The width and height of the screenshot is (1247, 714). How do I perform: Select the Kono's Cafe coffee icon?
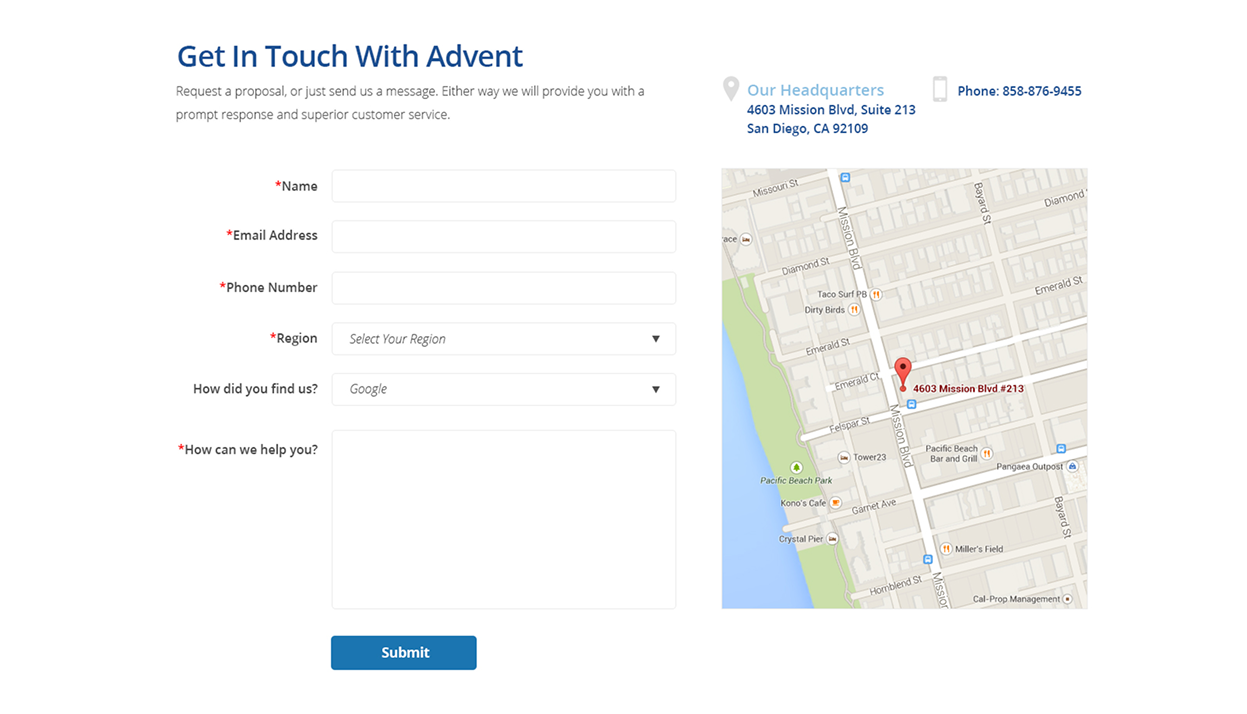836,503
